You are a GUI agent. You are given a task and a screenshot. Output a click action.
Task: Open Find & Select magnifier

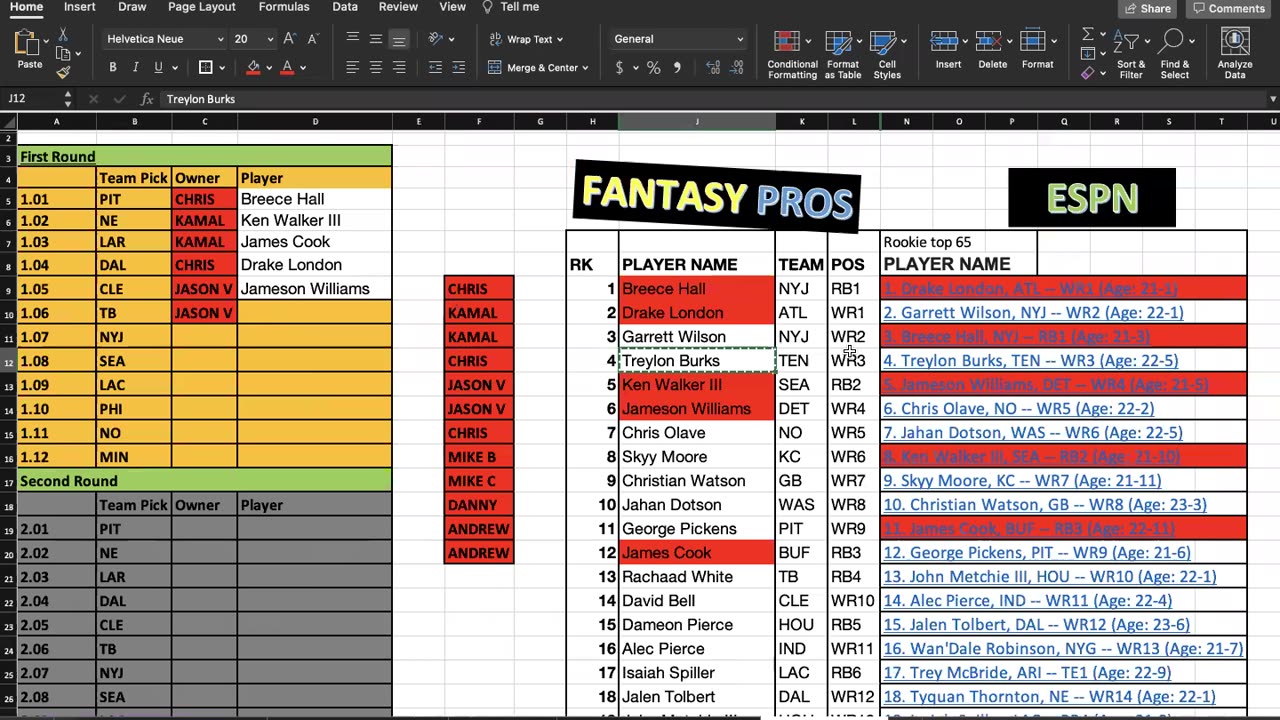click(1175, 55)
